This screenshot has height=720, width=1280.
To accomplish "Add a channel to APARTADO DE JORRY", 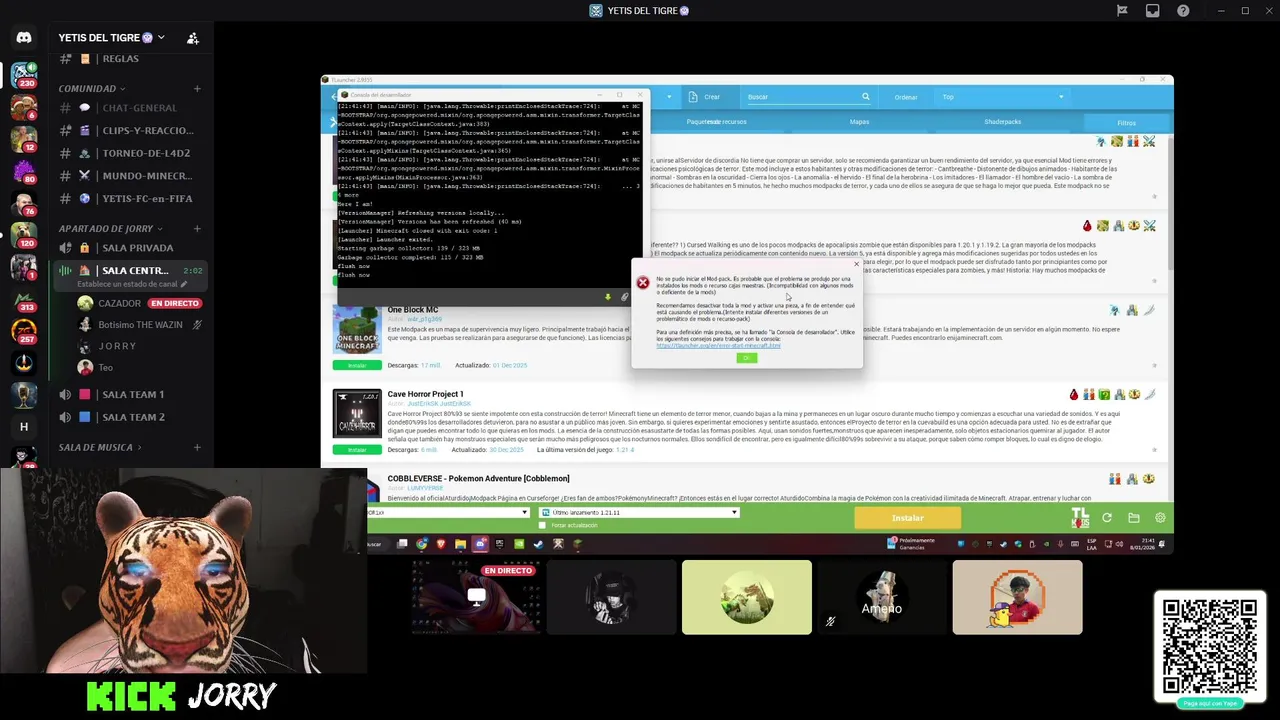I will [x=197, y=229].
